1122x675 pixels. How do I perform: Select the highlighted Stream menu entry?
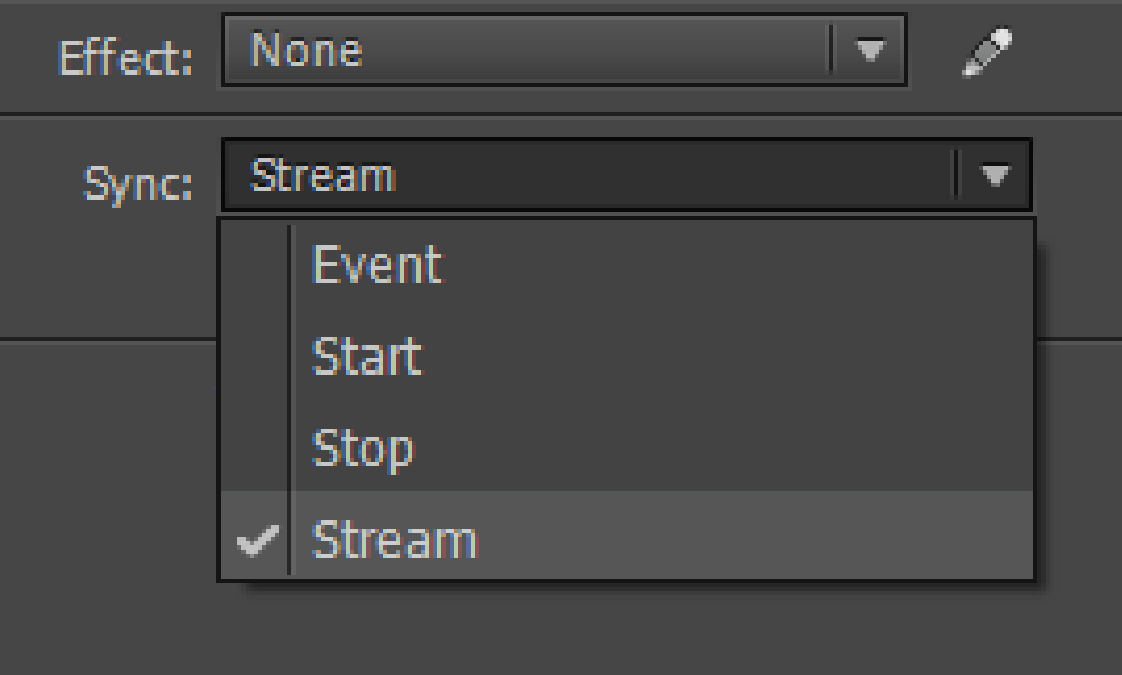point(394,540)
